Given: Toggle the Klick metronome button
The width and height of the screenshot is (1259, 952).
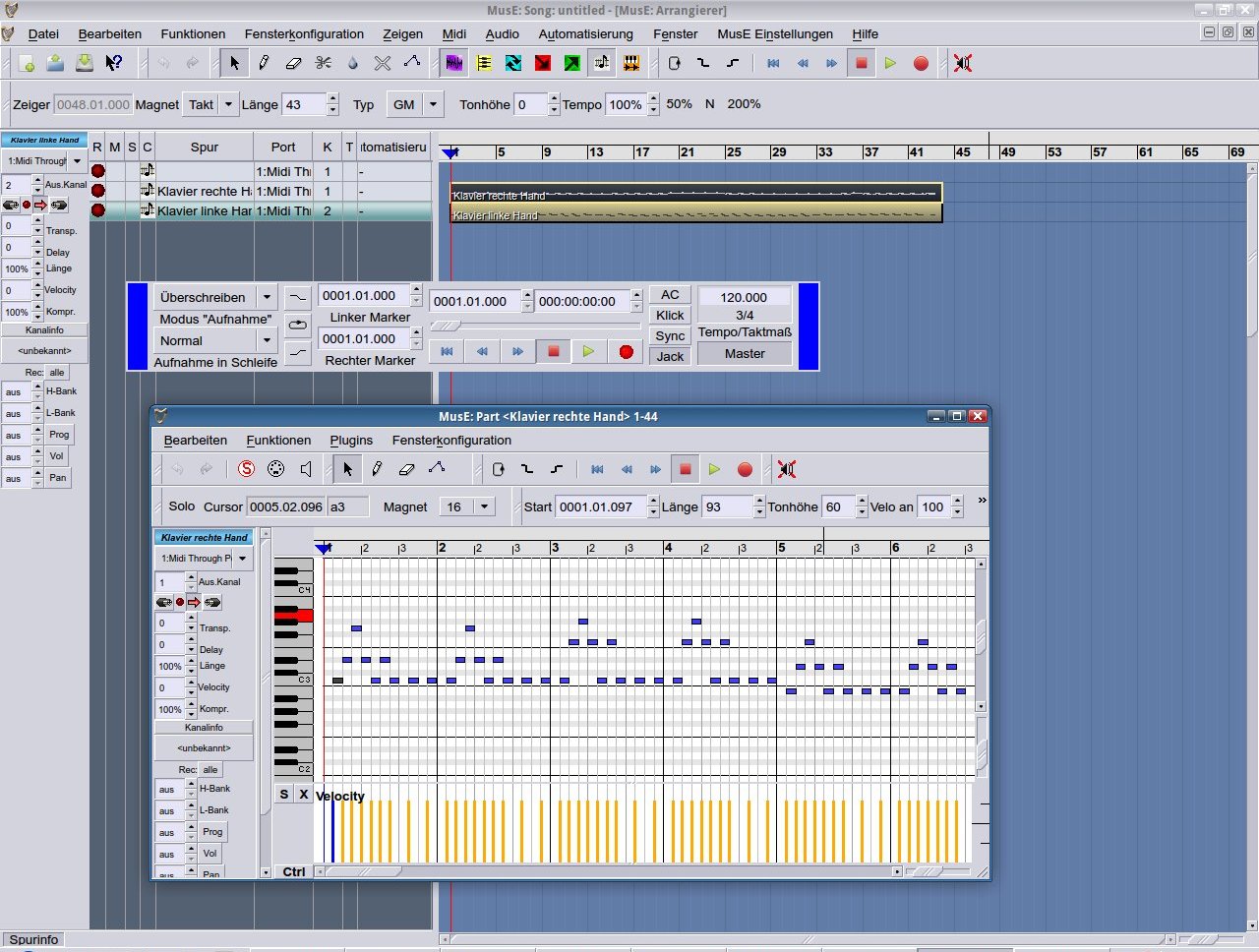Looking at the screenshot, I should point(670,316).
